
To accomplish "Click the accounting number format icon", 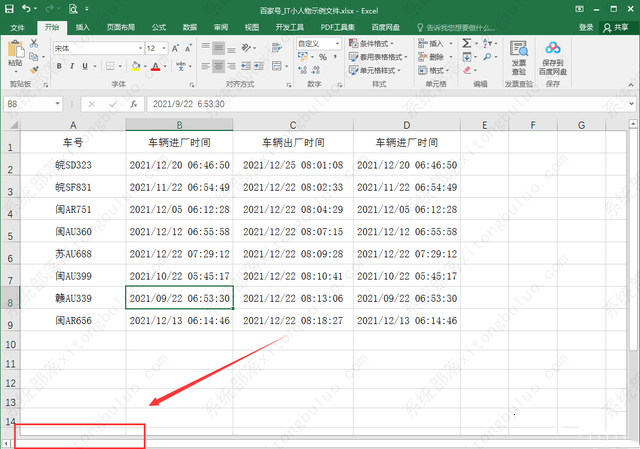I will coord(302,56).
